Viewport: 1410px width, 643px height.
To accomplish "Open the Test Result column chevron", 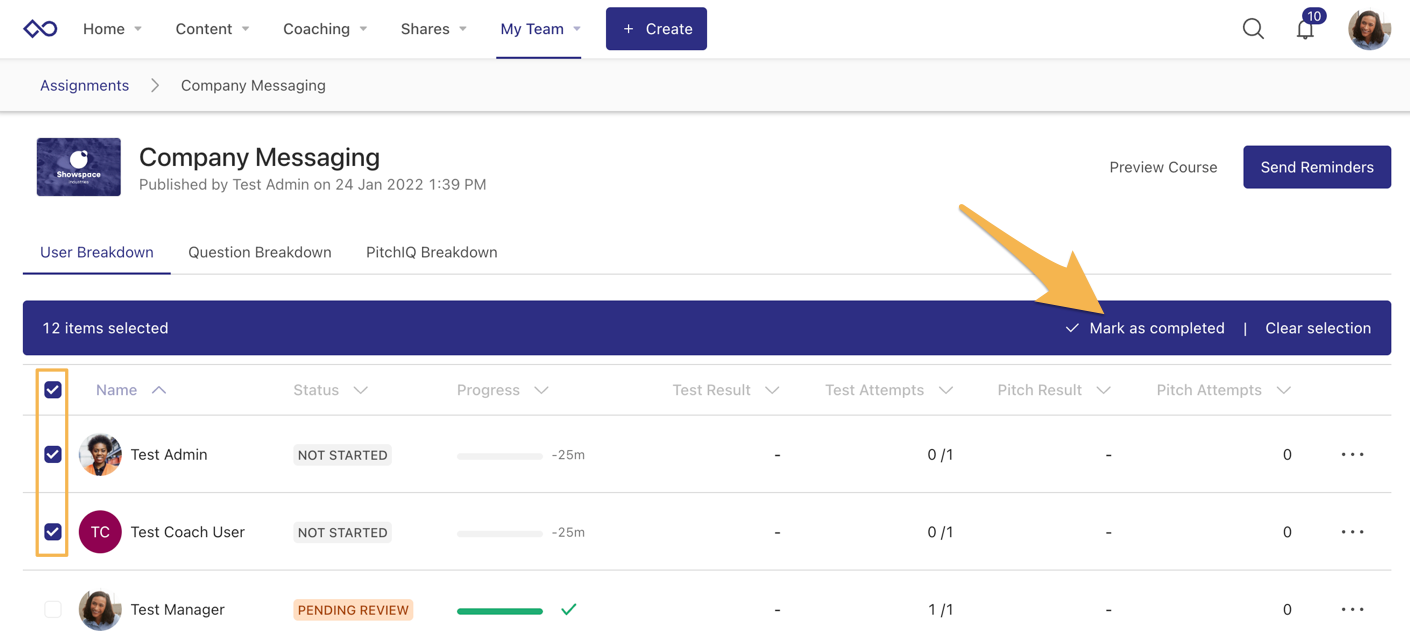I will tap(772, 390).
